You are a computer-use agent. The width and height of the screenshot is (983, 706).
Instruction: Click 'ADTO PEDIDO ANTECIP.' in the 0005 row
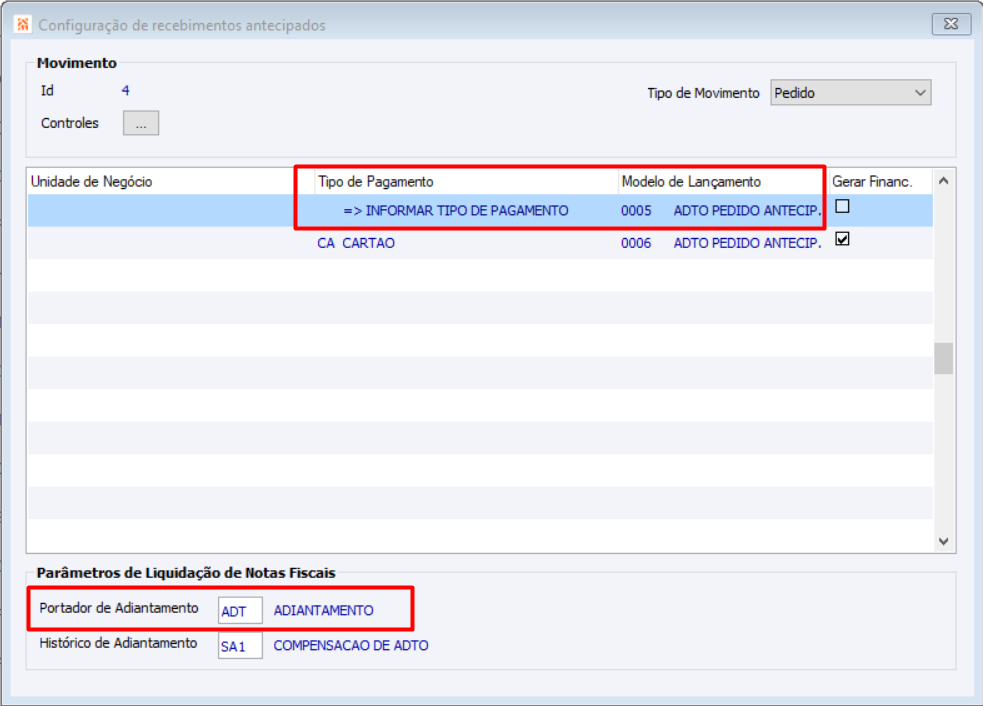click(x=747, y=211)
